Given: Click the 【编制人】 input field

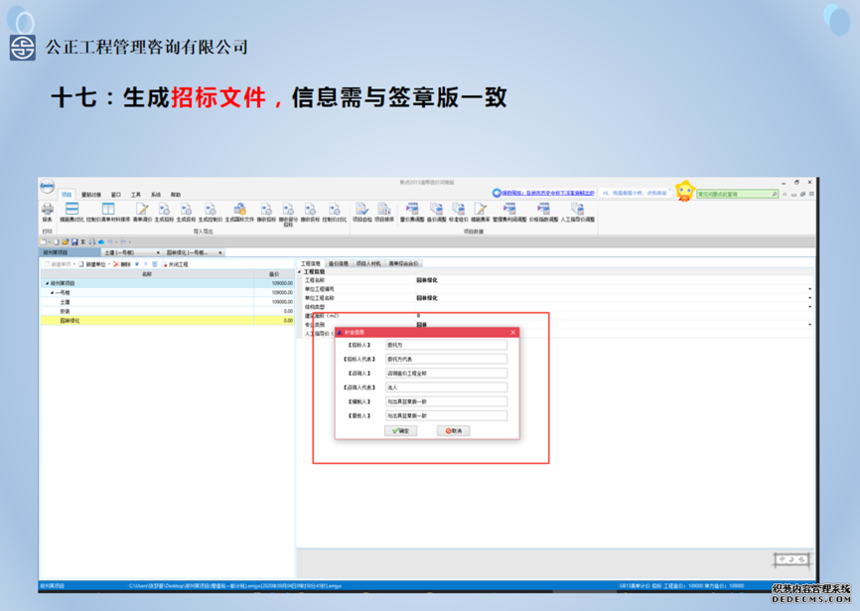Looking at the screenshot, I should [446, 401].
